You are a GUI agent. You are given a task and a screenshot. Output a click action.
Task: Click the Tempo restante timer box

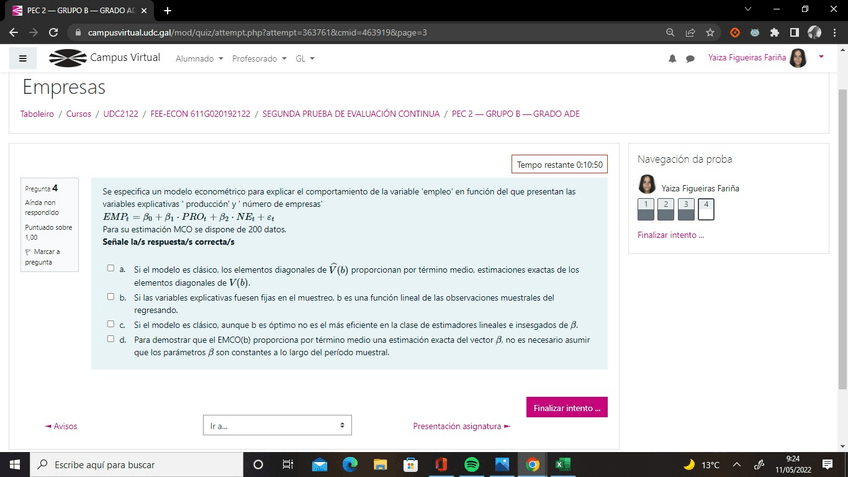559,164
